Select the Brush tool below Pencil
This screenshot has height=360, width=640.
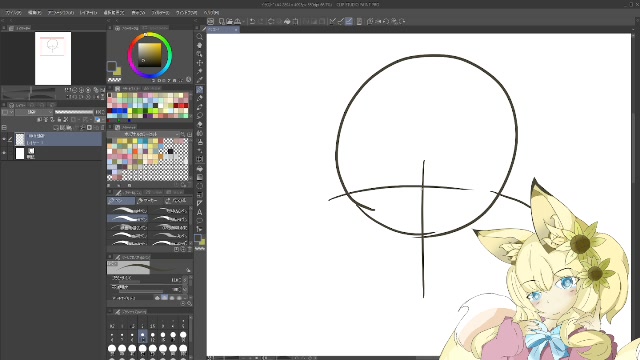pos(200,107)
